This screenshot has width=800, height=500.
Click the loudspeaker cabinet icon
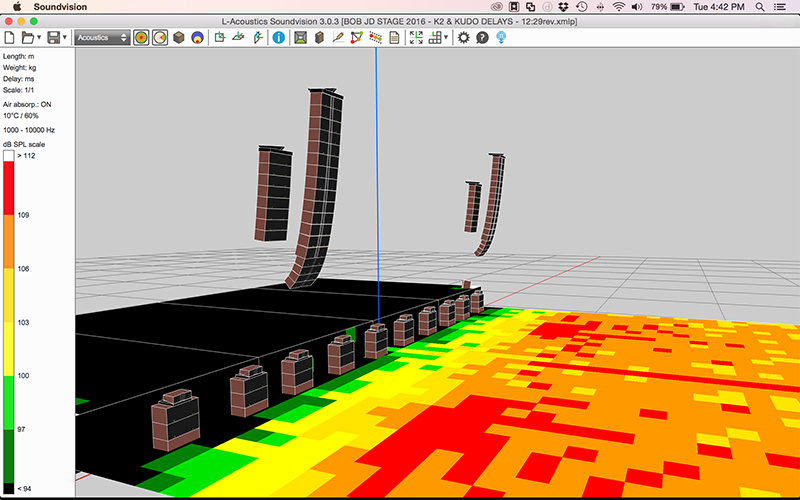point(319,38)
